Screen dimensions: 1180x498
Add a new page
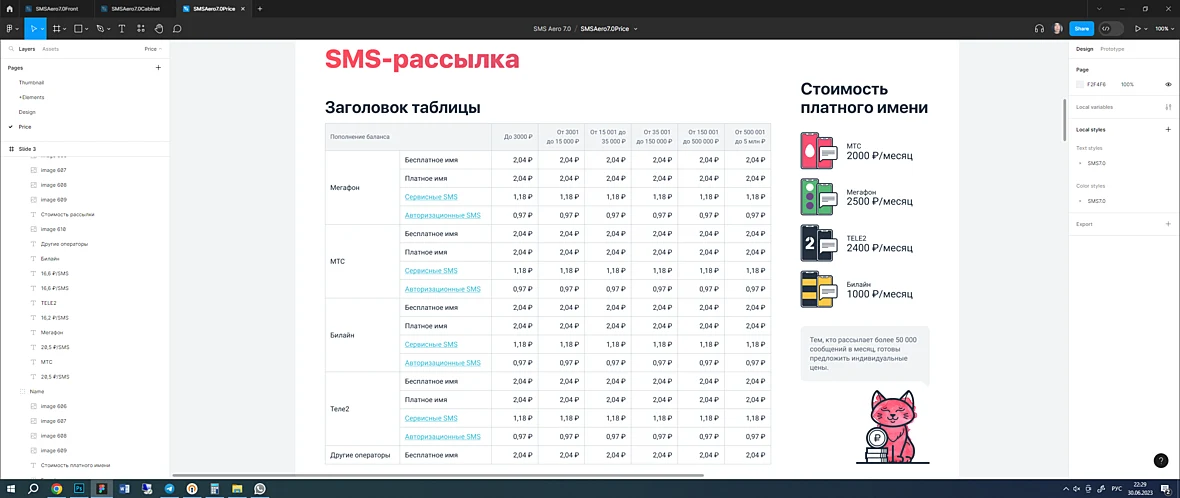(158, 68)
